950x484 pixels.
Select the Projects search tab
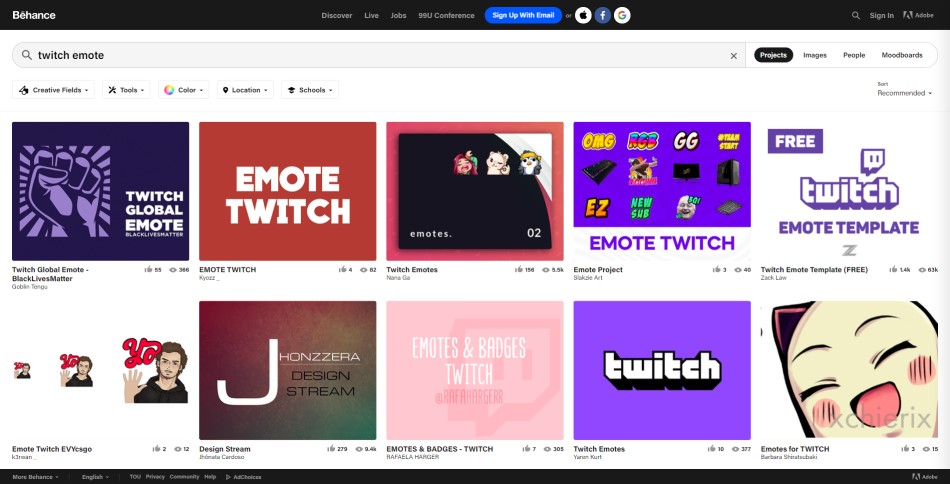point(773,55)
